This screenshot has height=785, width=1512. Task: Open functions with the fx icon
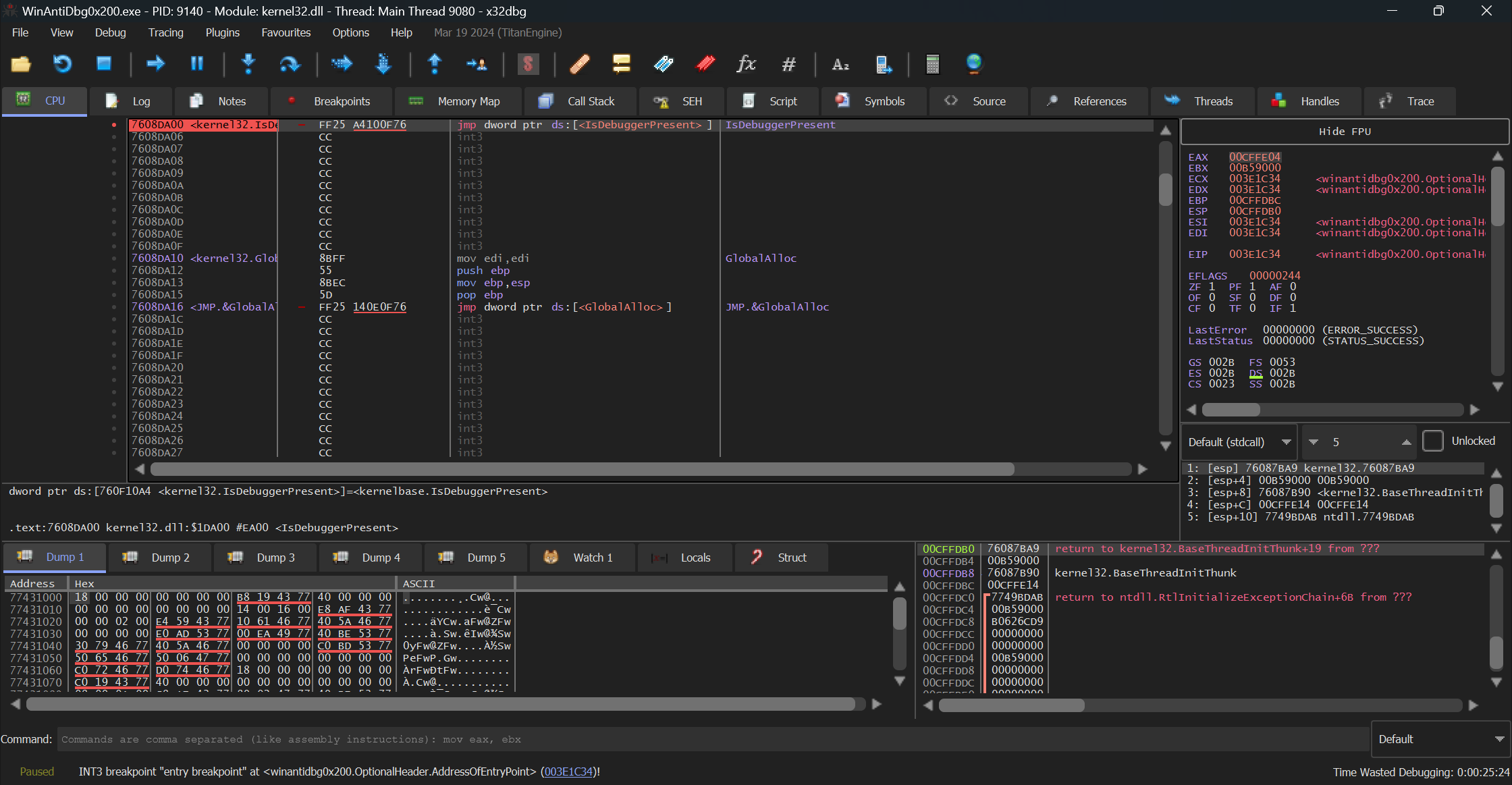pyautogui.click(x=747, y=64)
